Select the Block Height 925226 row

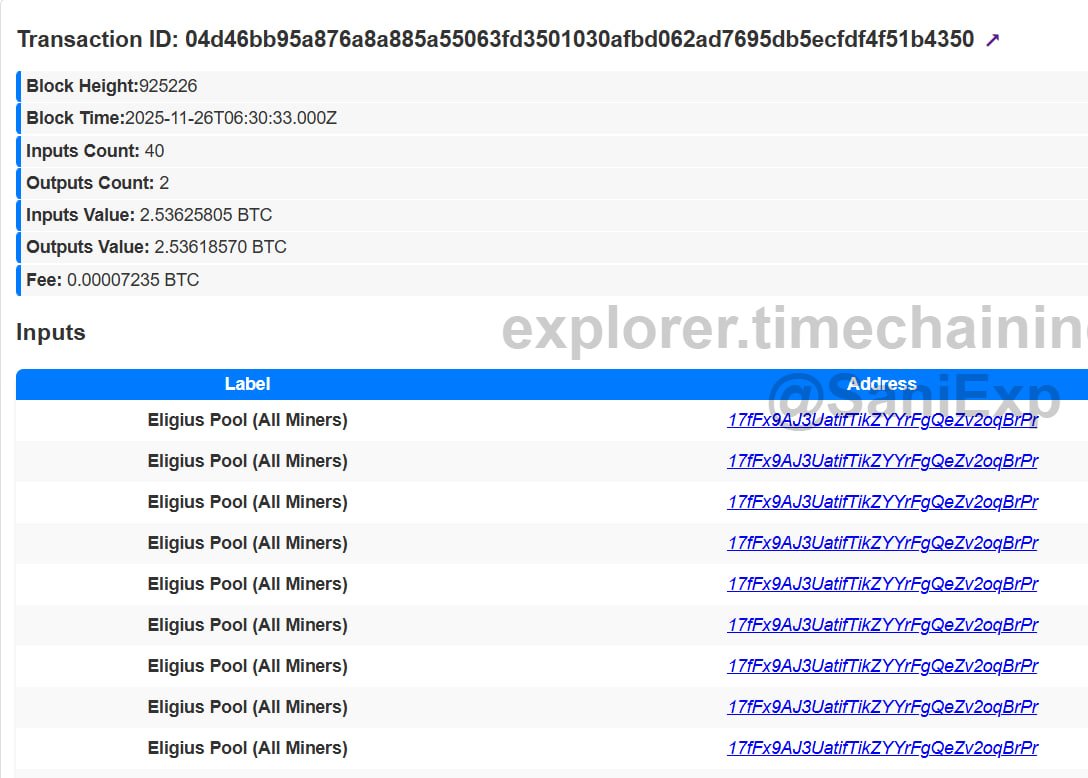point(552,86)
